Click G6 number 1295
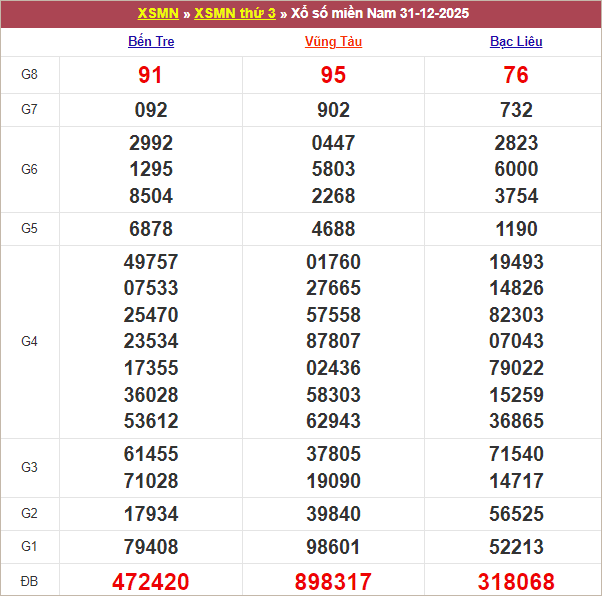This screenshot has height=596, width=602. [151, 169]
